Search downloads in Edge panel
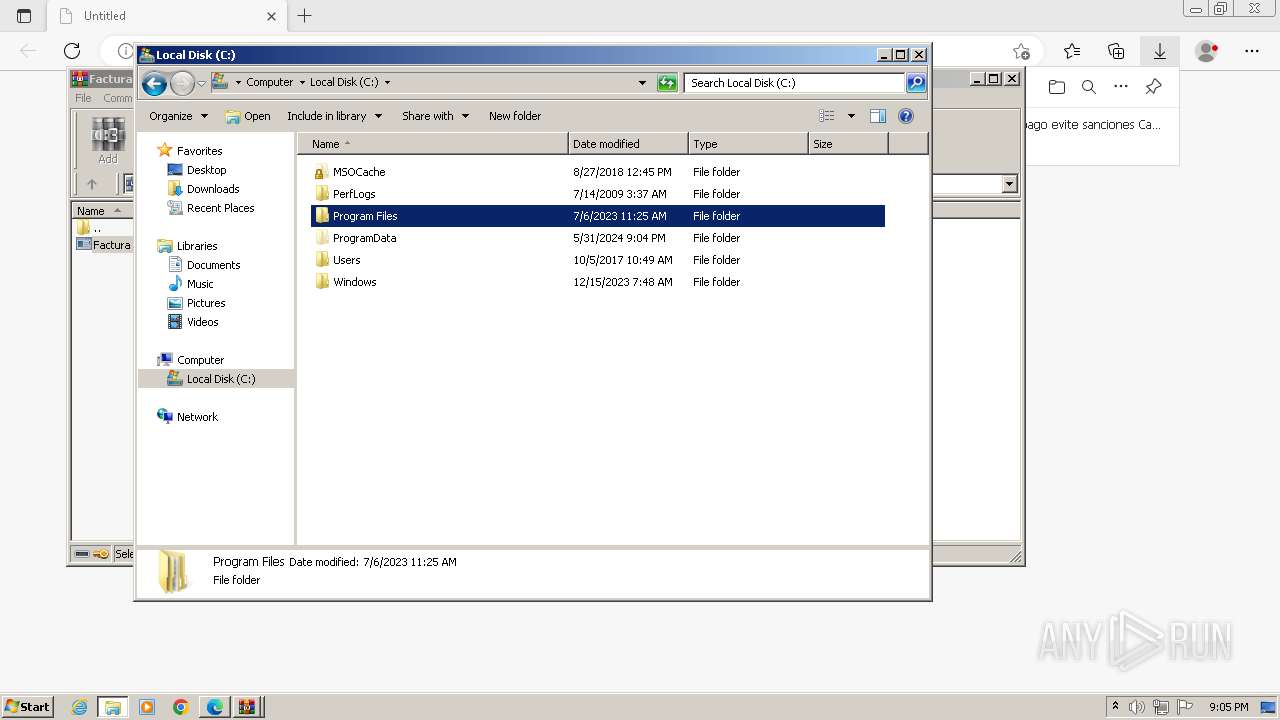The width and height of the screenshot is (1280, 720). (1089, 87)
